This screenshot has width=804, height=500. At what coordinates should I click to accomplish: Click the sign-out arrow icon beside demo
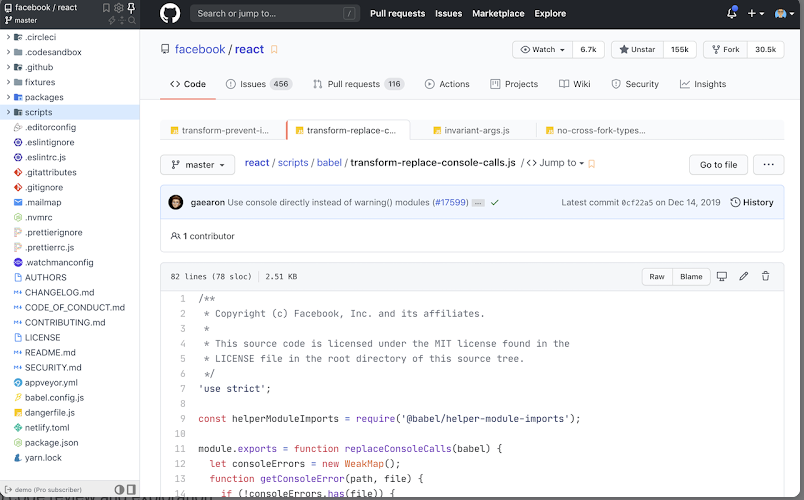(x=8, y=490)
